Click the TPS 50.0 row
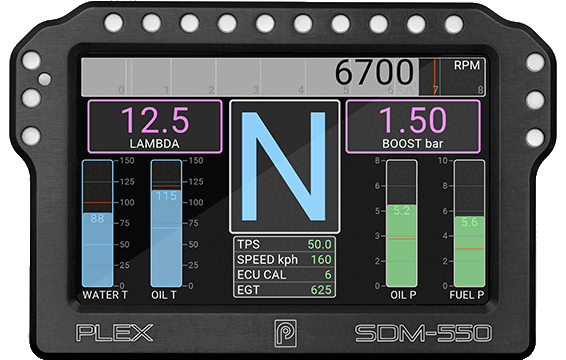The height and width of the screenshot is (360, 566). pos(284,244)
